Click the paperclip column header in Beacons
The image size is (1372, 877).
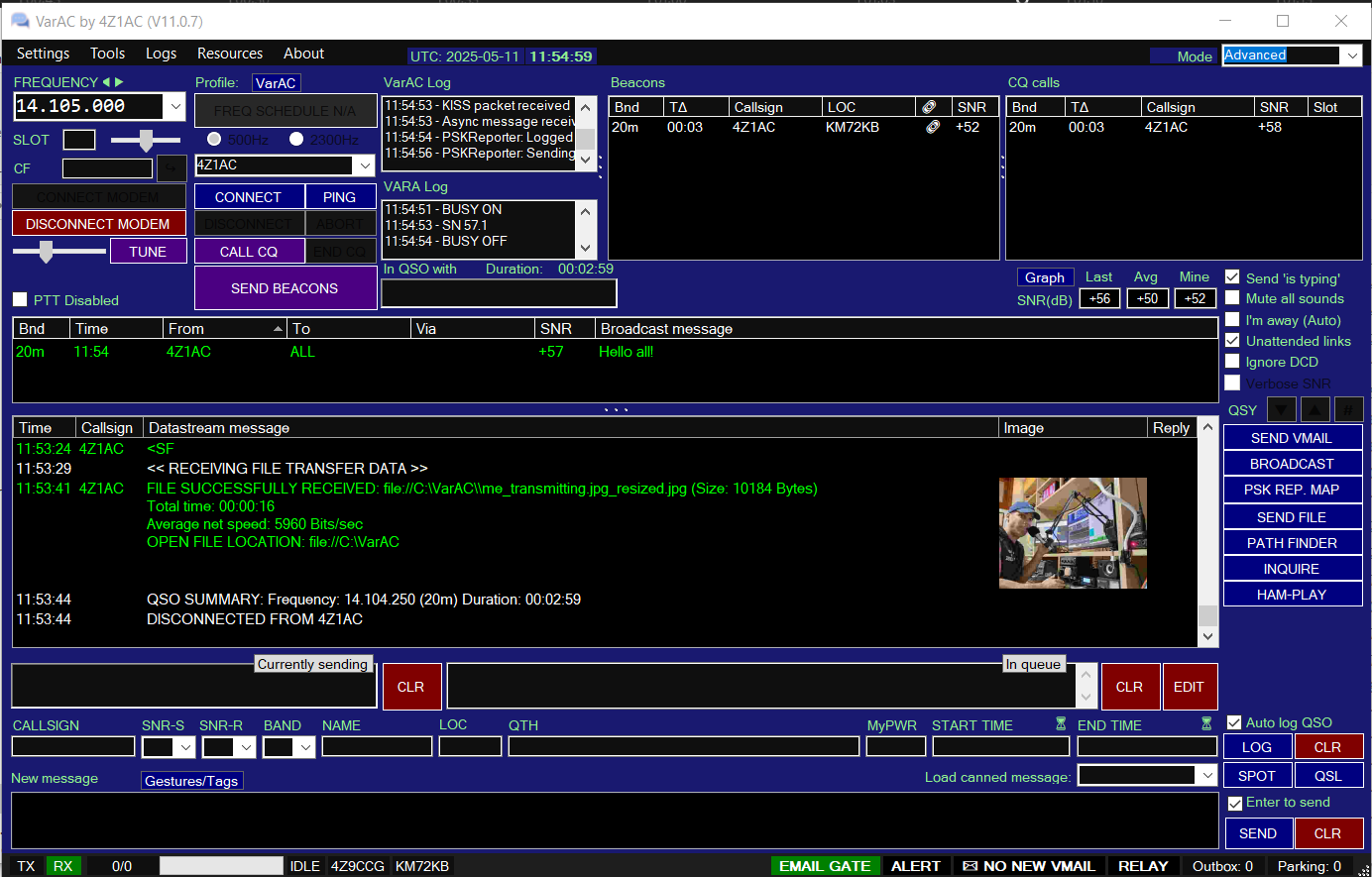(x=929, y=107)
